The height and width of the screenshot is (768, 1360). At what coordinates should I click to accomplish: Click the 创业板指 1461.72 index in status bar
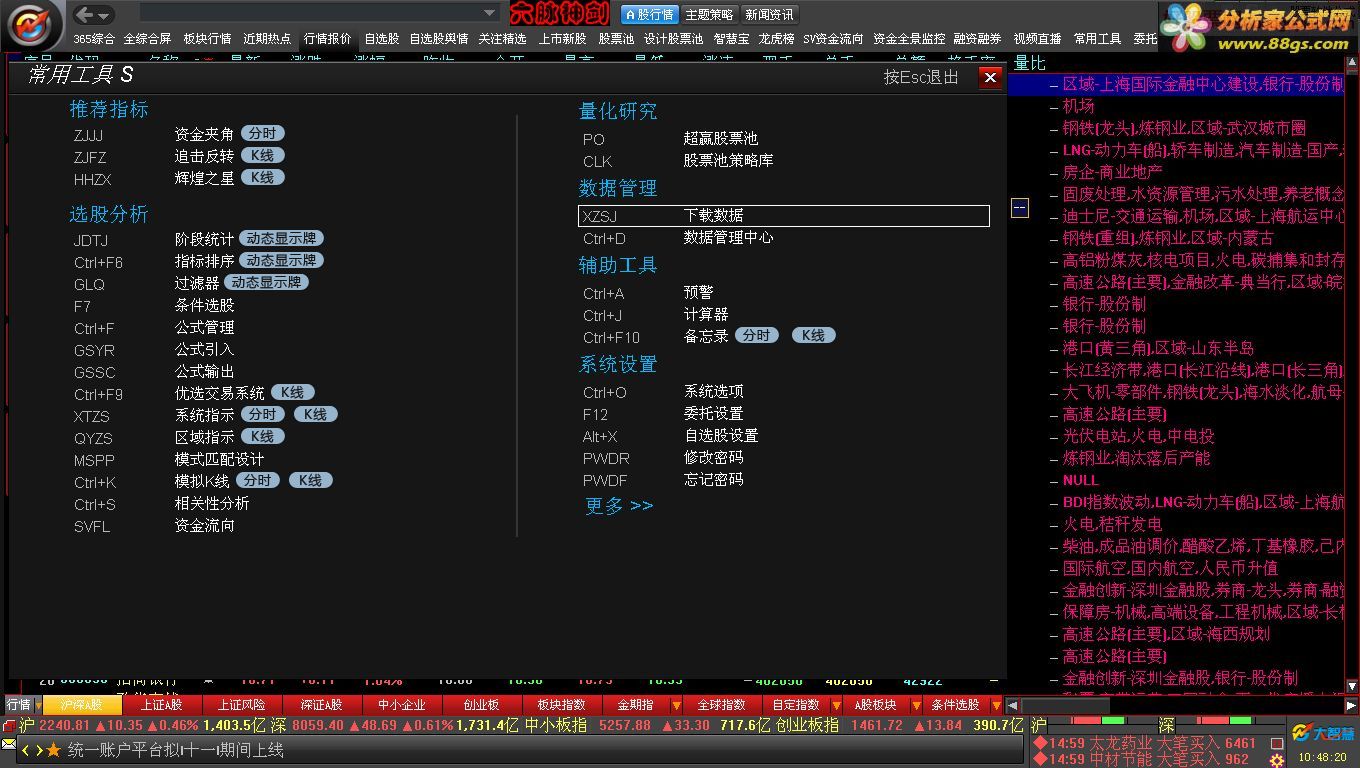click(840, 725)
